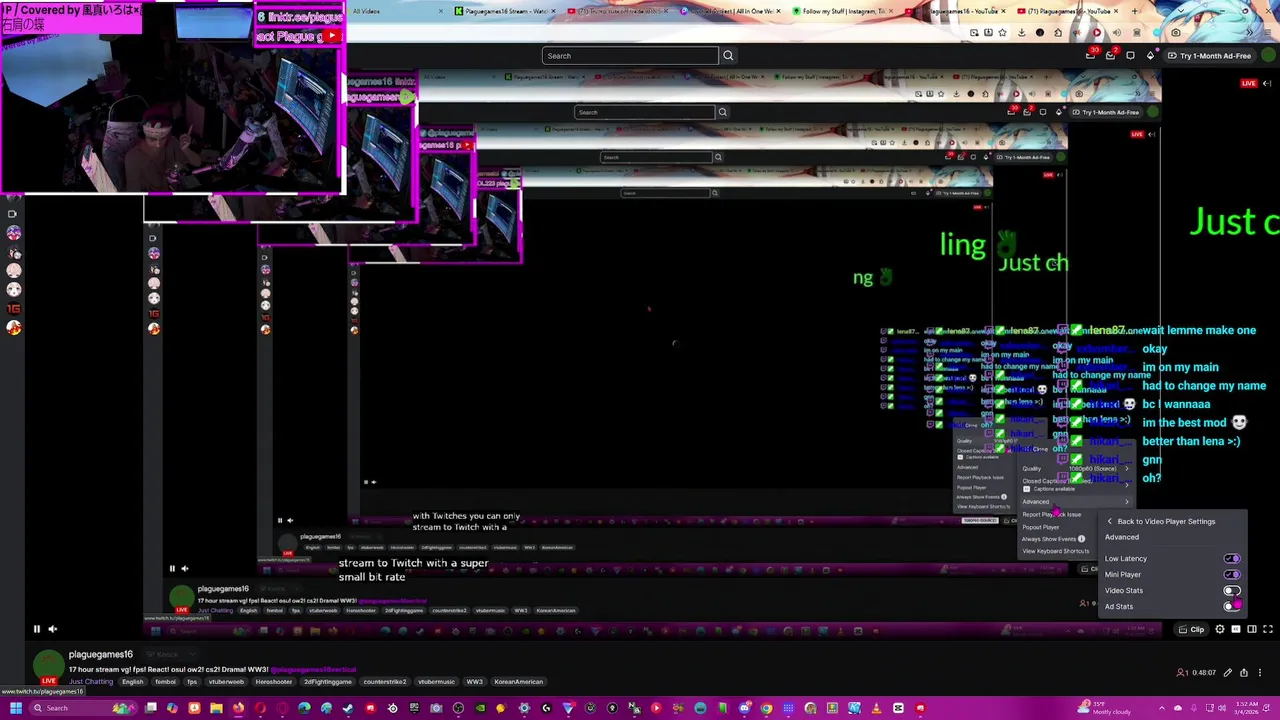Click the LIVE indicator at the player's top right
The image size is (1280, 720).
(x=1249, y=83)
